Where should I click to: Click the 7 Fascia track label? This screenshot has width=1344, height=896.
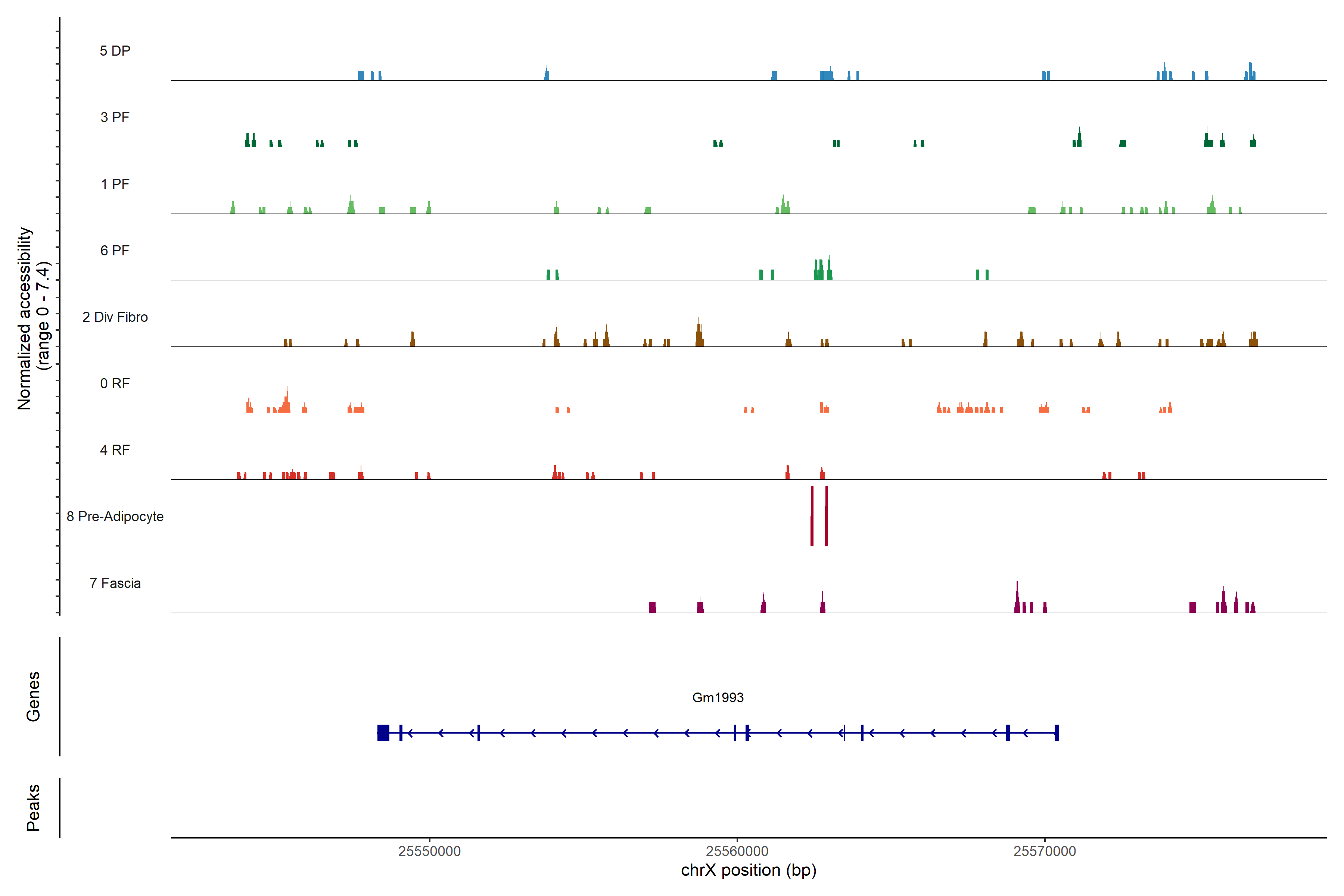(115, 583)
